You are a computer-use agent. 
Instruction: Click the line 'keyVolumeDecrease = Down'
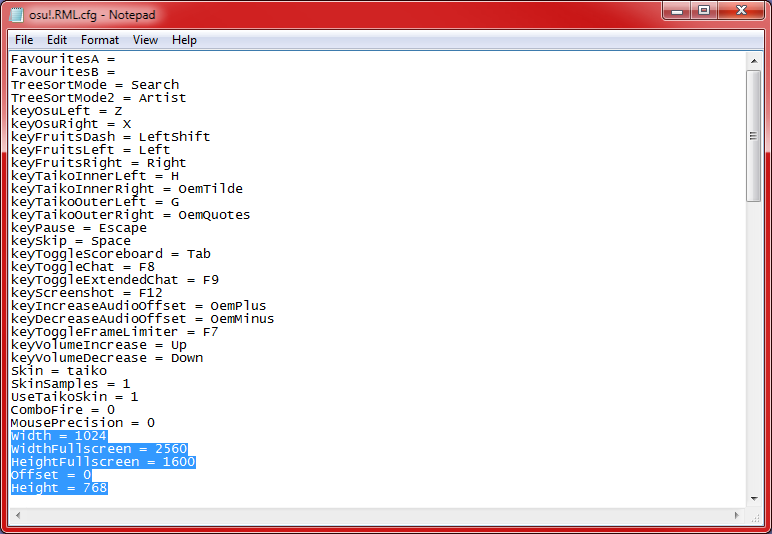[x=107, y=358]
